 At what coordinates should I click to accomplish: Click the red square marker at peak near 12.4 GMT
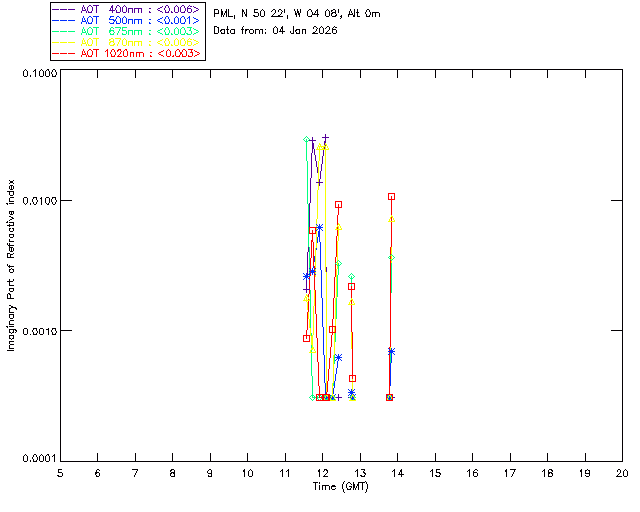coord(338,204)
